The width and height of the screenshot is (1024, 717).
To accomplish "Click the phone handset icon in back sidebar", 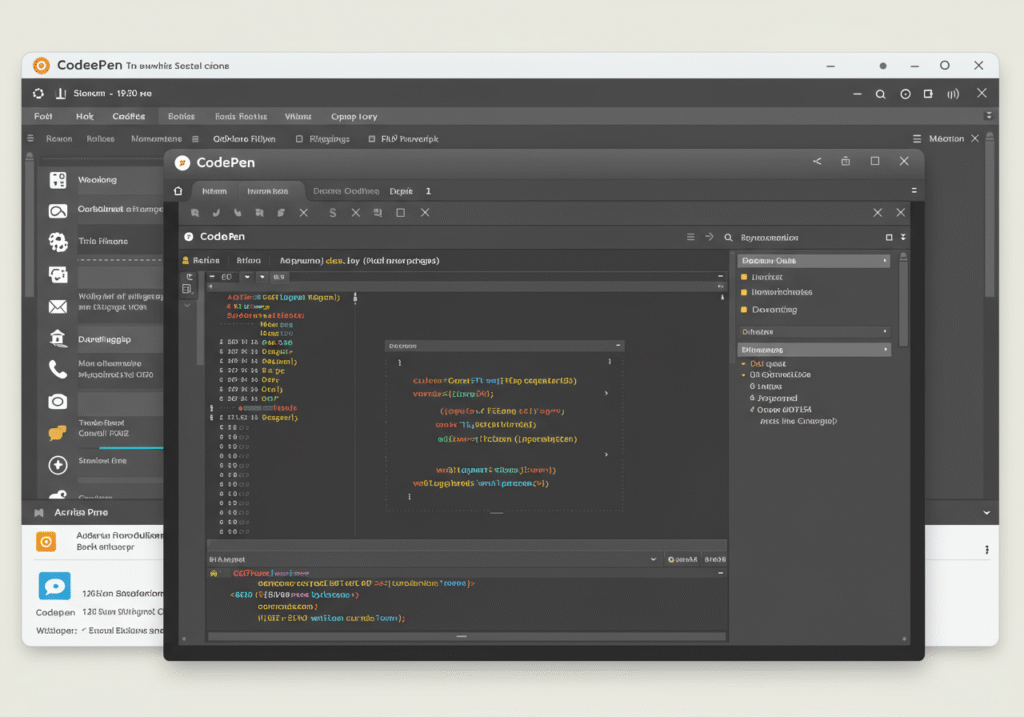I will (x=58, y=370).
